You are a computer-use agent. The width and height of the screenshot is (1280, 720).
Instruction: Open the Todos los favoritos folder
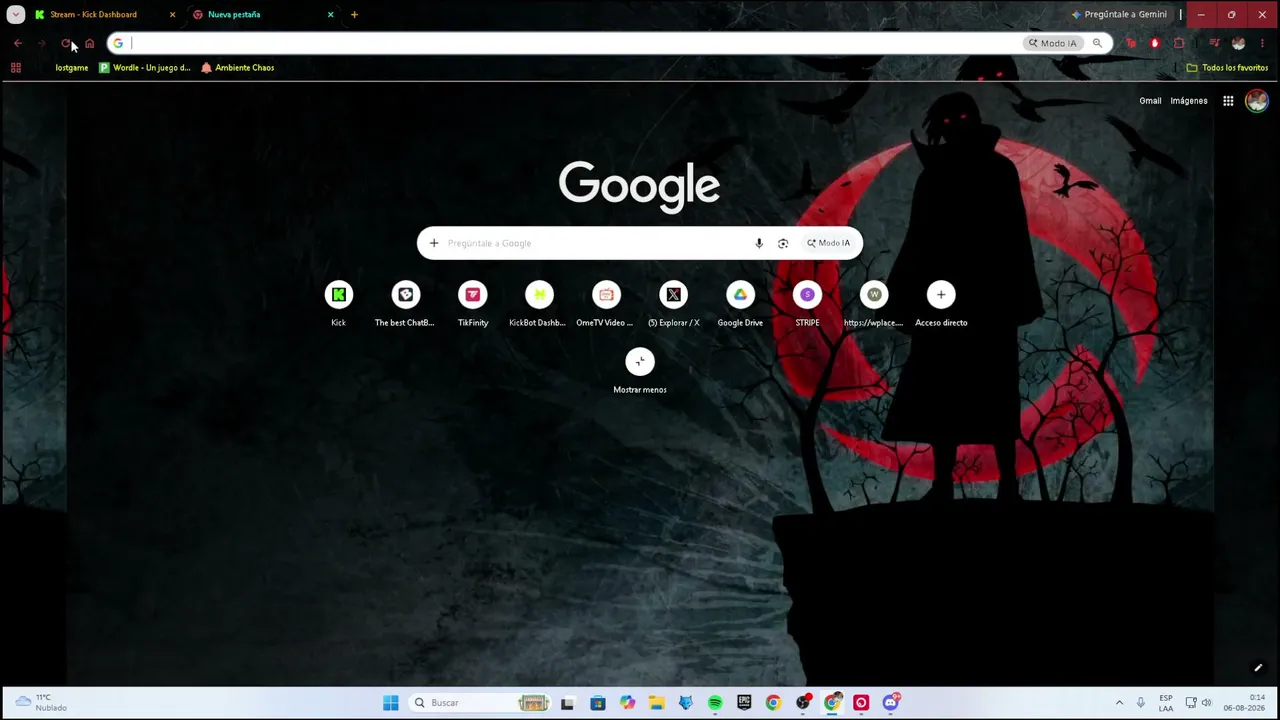[1227, 68]
